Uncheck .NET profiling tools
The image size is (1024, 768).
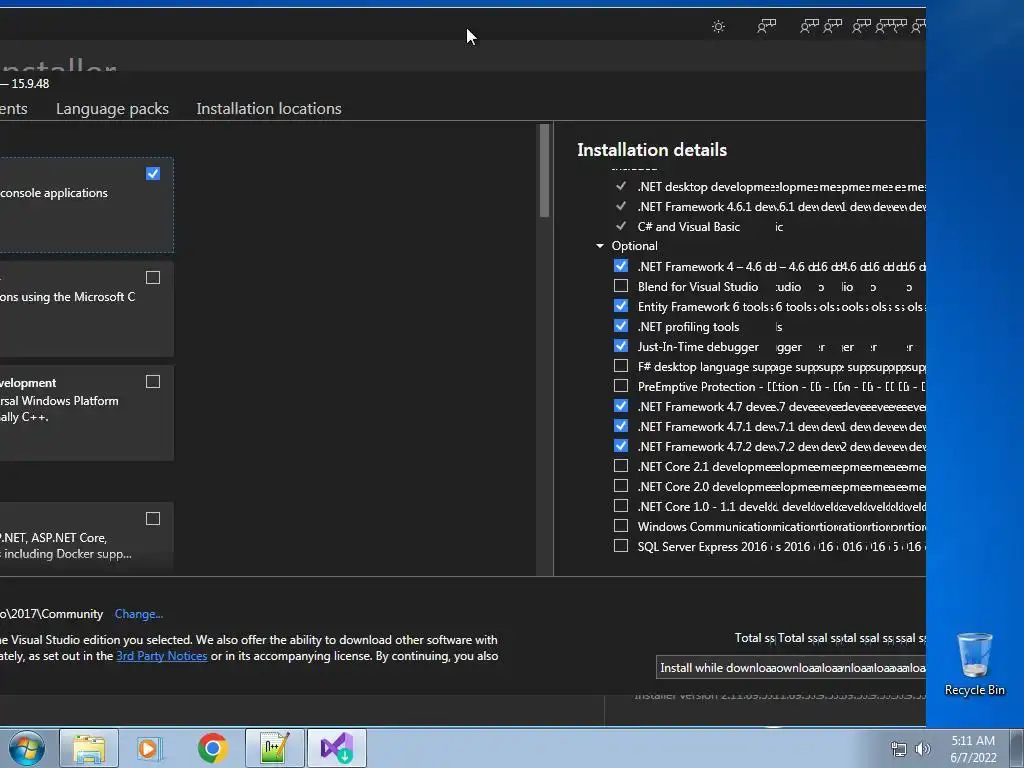[621, 326]
